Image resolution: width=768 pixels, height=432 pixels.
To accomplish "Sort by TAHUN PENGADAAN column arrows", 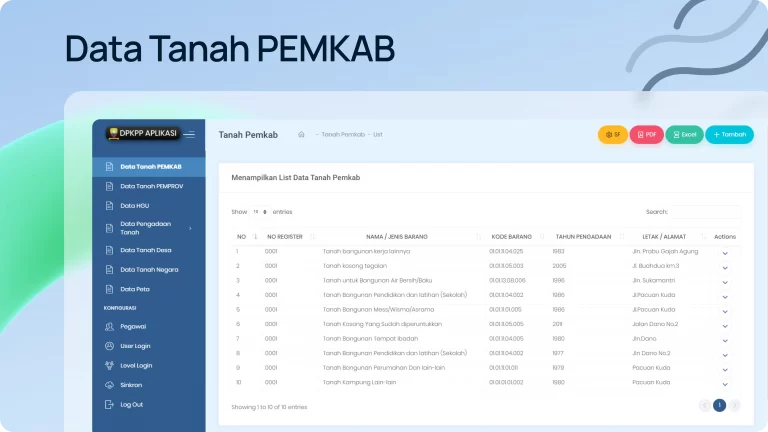I will (622, 237).
